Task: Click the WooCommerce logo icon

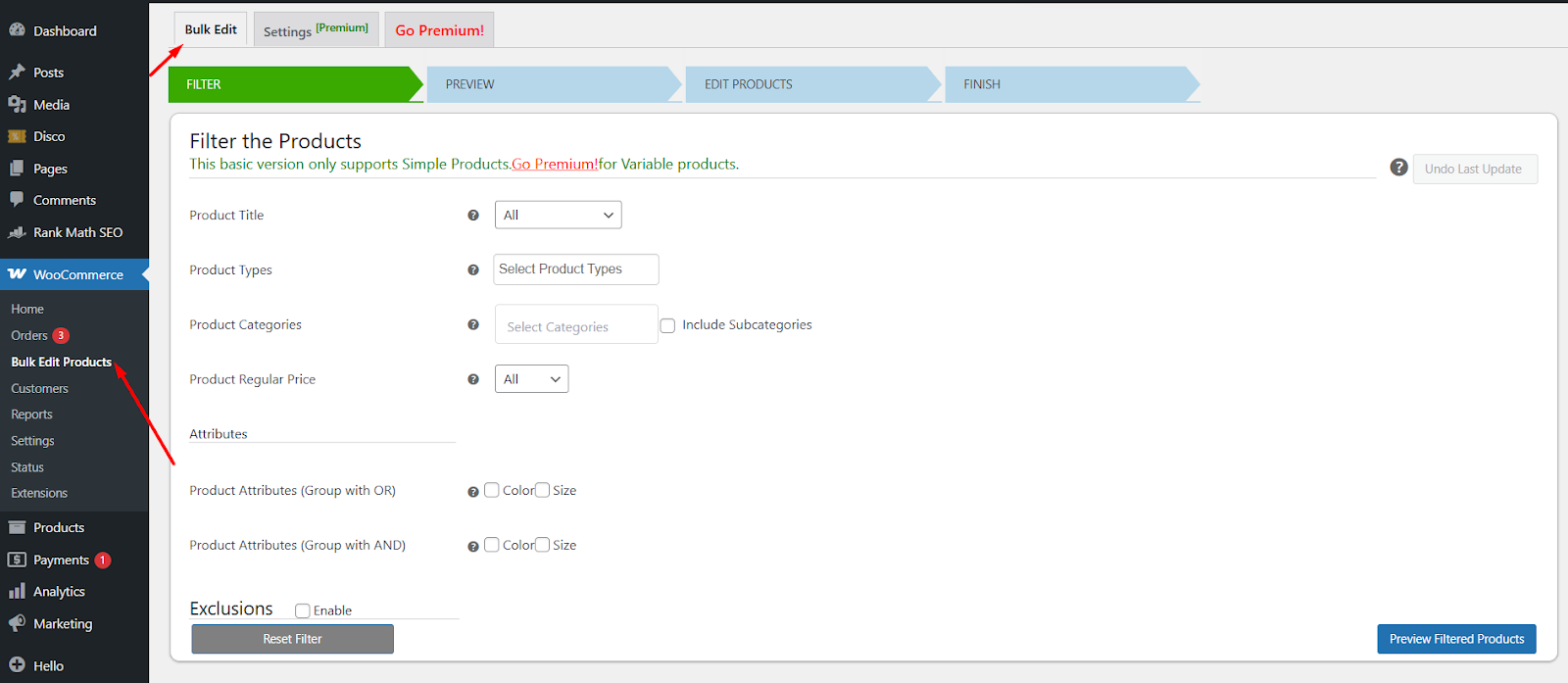Action: click(17, 274)
